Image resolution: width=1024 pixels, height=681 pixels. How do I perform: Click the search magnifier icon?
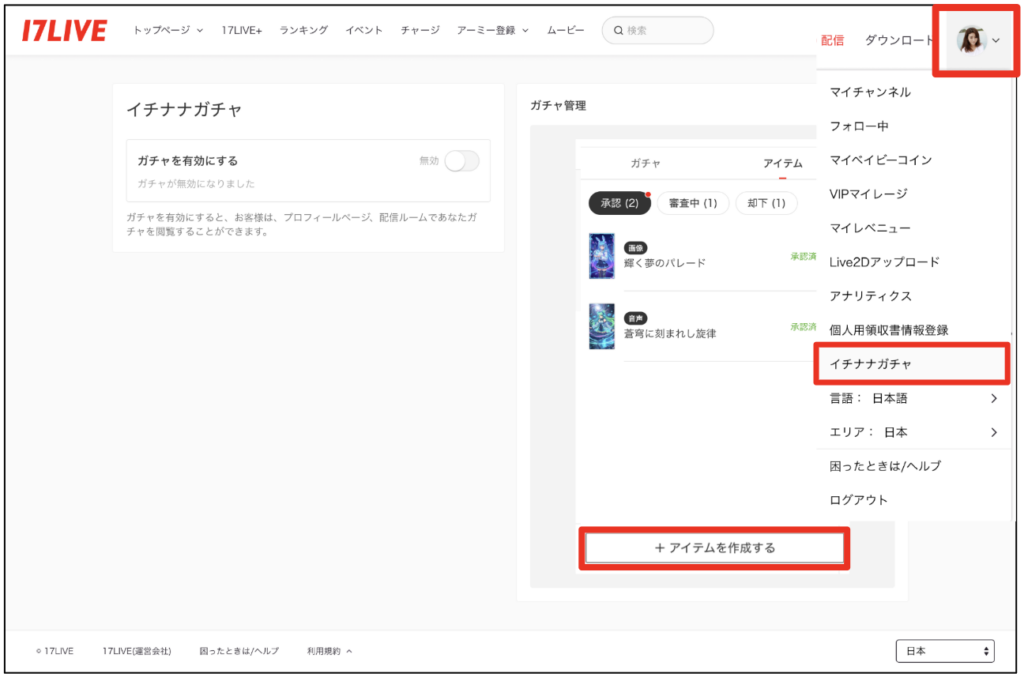pos(618,30)
